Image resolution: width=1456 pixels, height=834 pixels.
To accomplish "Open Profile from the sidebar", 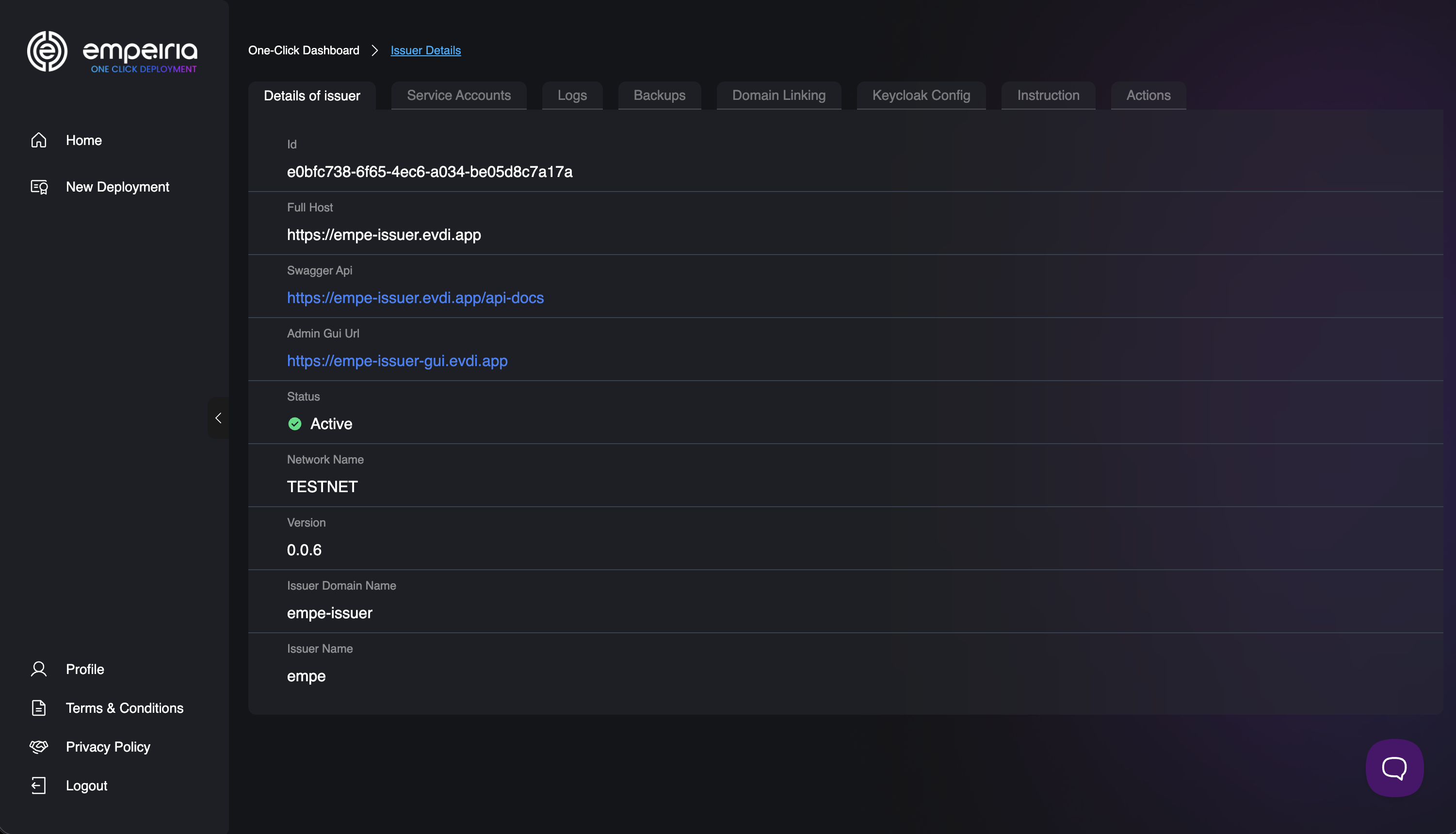I will point(85,669).
